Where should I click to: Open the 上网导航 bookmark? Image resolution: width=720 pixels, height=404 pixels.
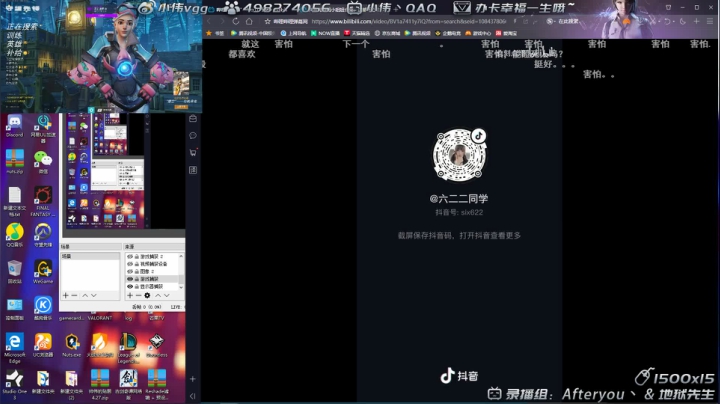(x=293, y=33)
